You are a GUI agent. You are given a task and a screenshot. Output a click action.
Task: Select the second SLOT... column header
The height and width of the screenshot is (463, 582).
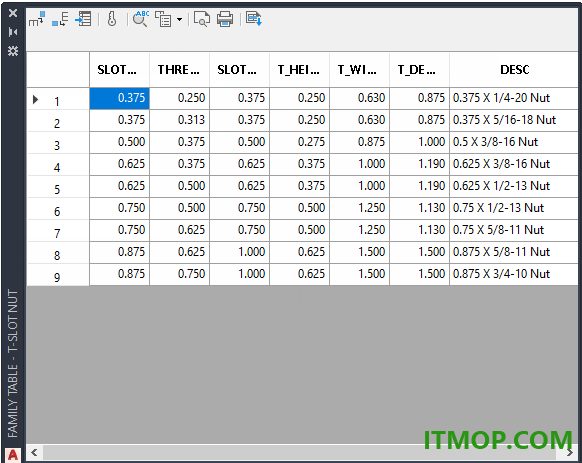click(x=240, y=70)
